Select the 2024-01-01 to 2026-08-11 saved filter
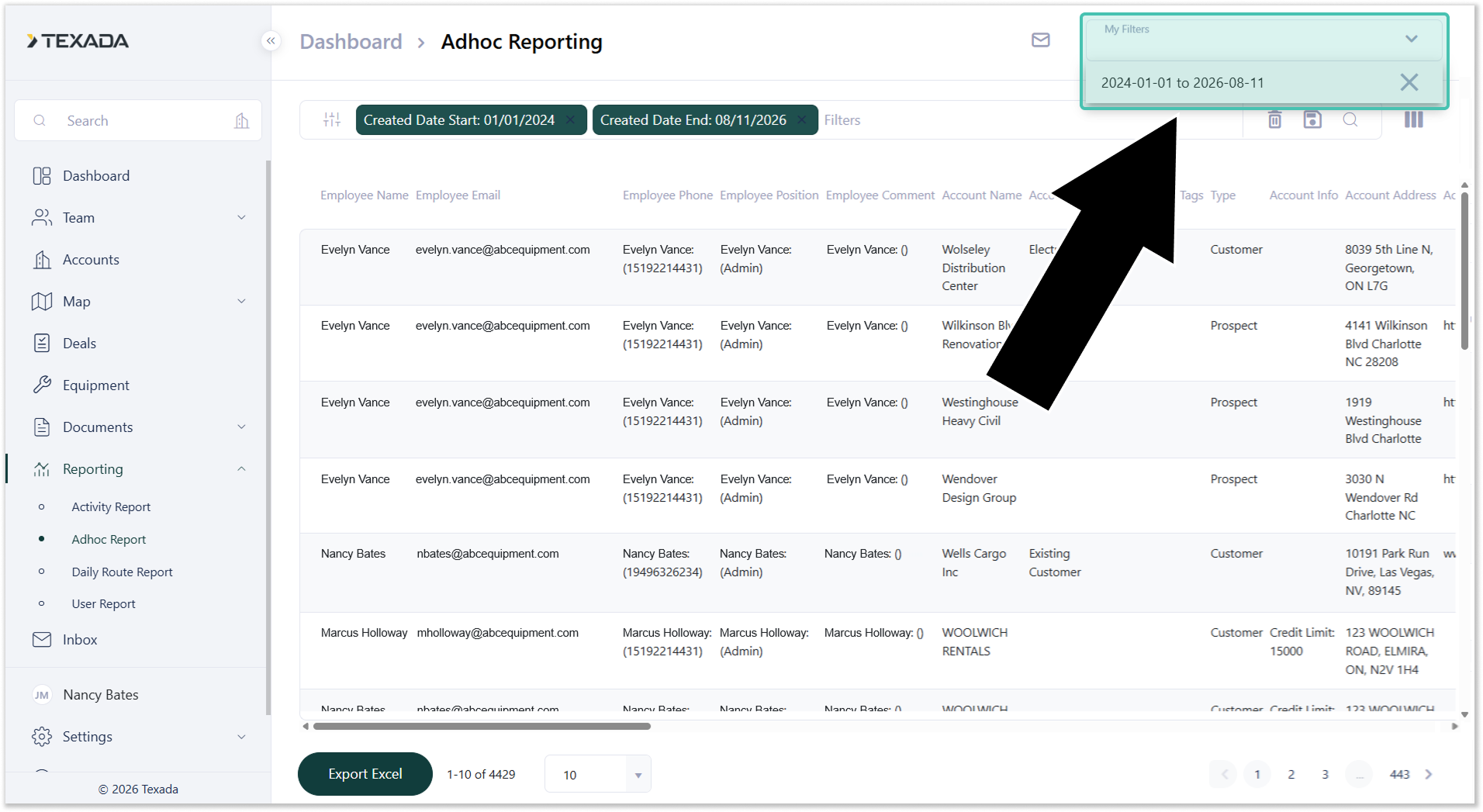 pos(1183,83)
